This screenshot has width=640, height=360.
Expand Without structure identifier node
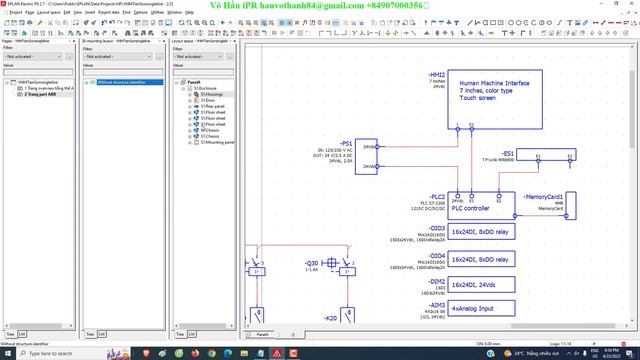click(87, 82)
